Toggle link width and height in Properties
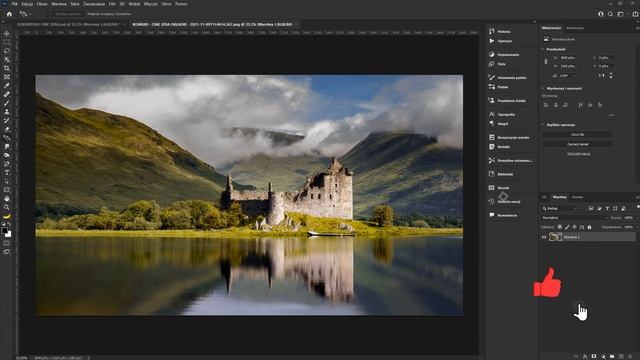The image size is (640, 360). click(546, 62)
